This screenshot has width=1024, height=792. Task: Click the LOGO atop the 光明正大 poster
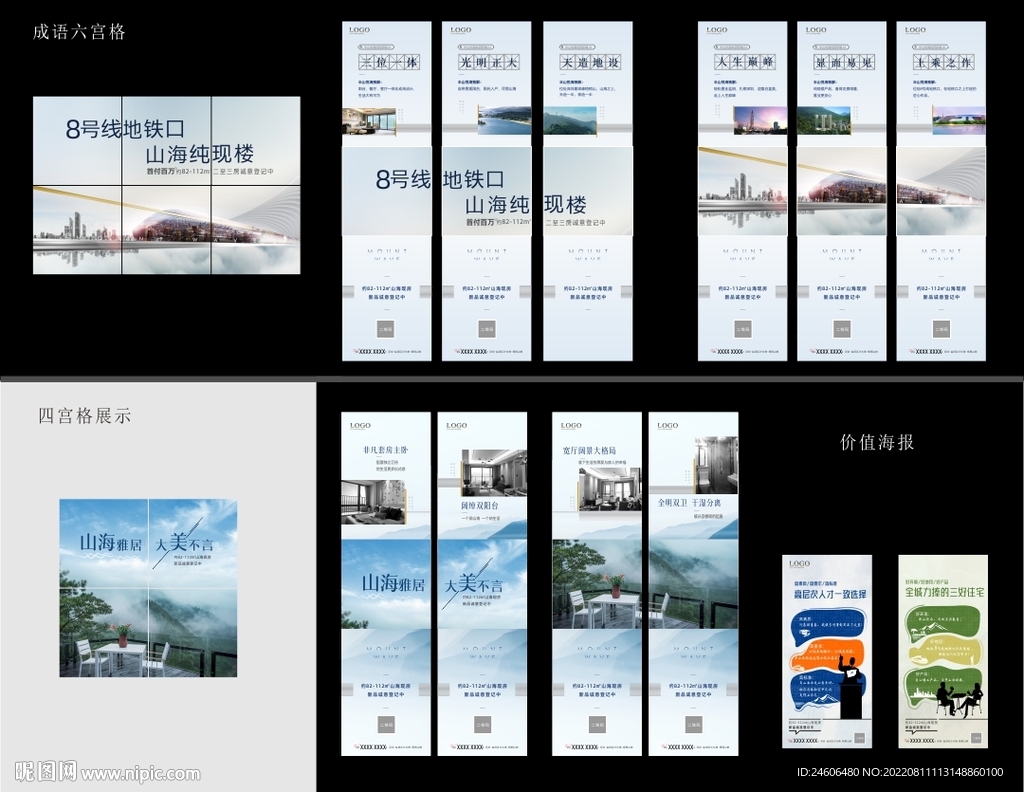[x=459, y=31]
